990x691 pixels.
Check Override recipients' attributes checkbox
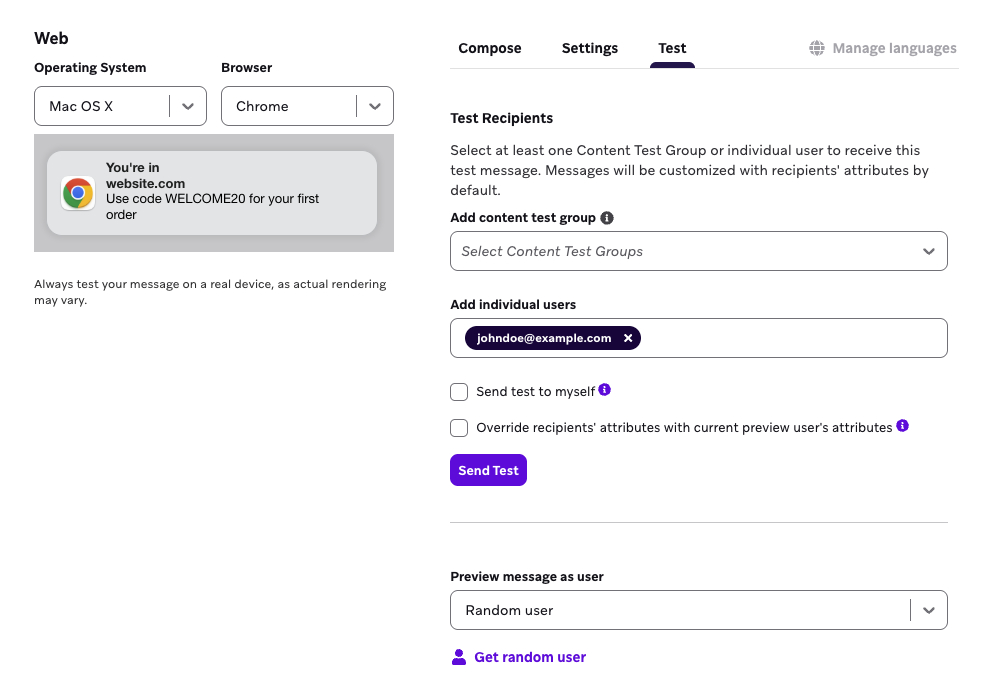coord(459,428)
